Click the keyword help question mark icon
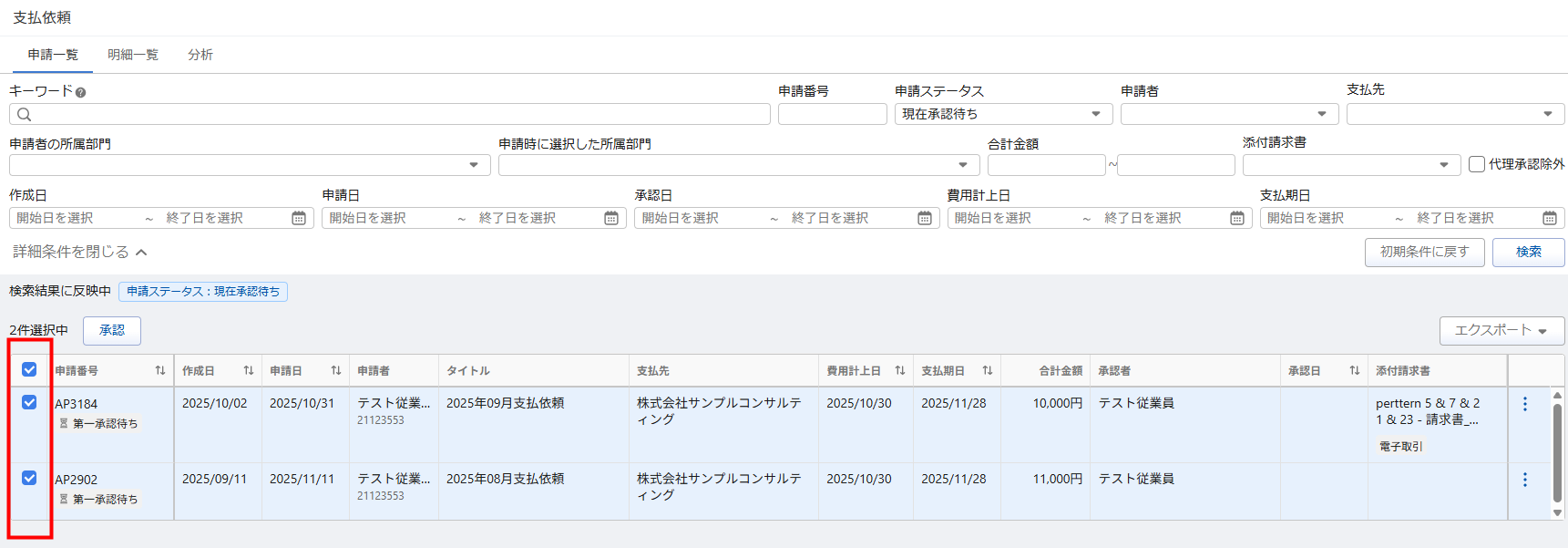This screenshot has width=1568, height=548. [x=80, y=92]
